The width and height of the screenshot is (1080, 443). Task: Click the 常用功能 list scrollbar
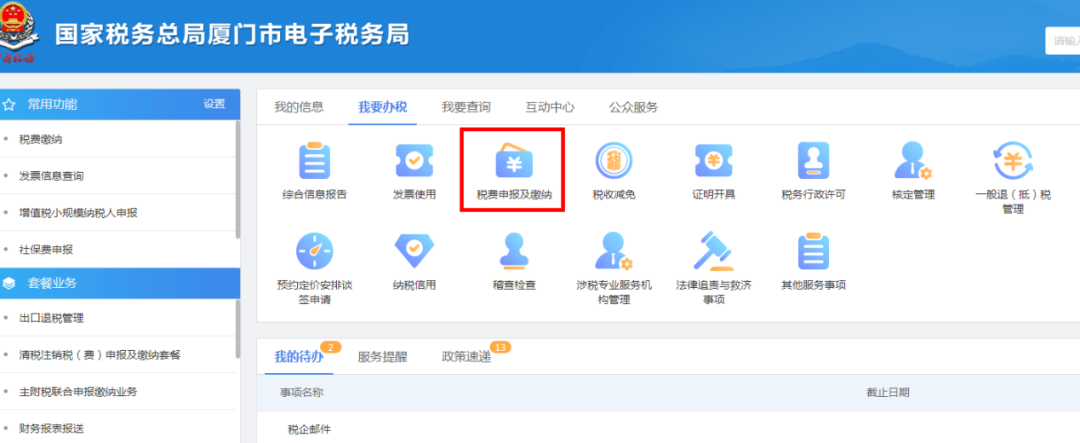(x=238, y=179)
